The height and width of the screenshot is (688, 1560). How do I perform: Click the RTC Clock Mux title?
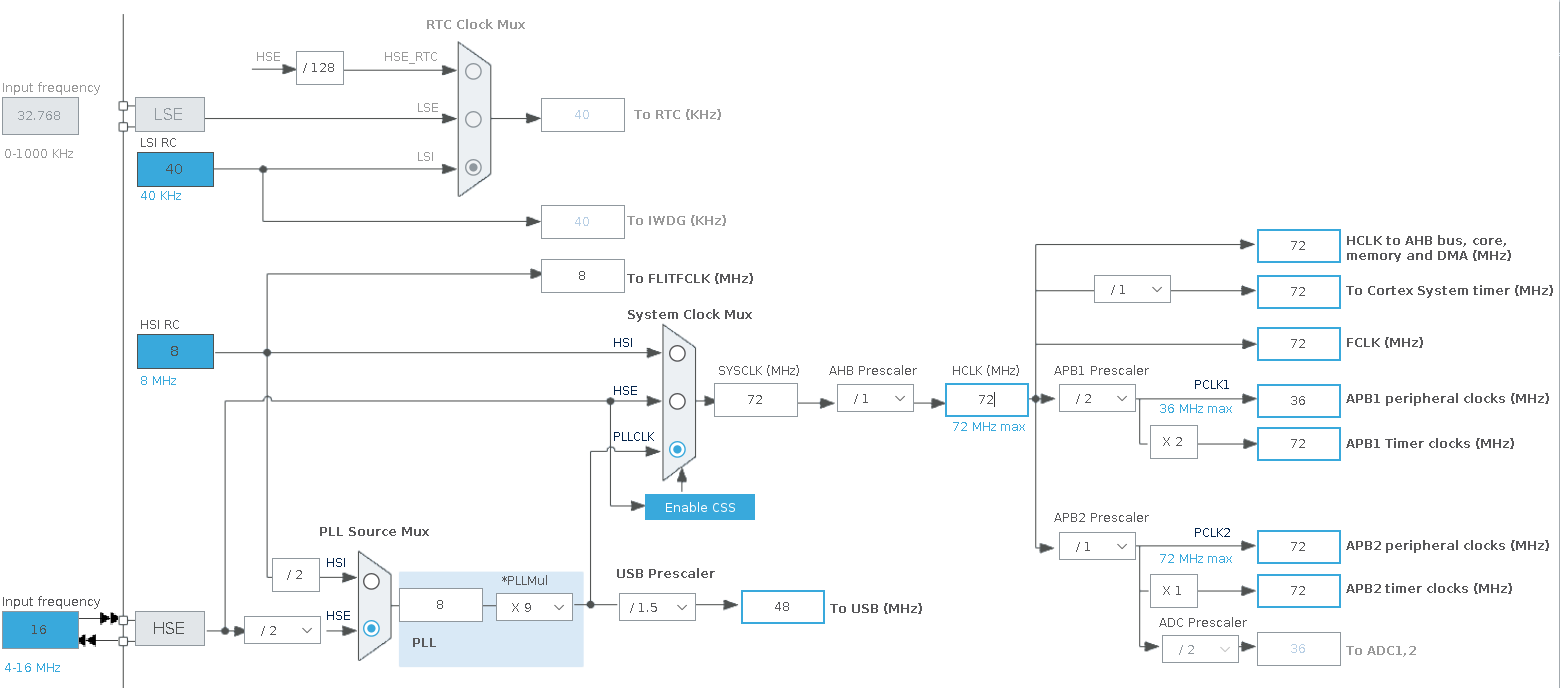click(475, 24)
